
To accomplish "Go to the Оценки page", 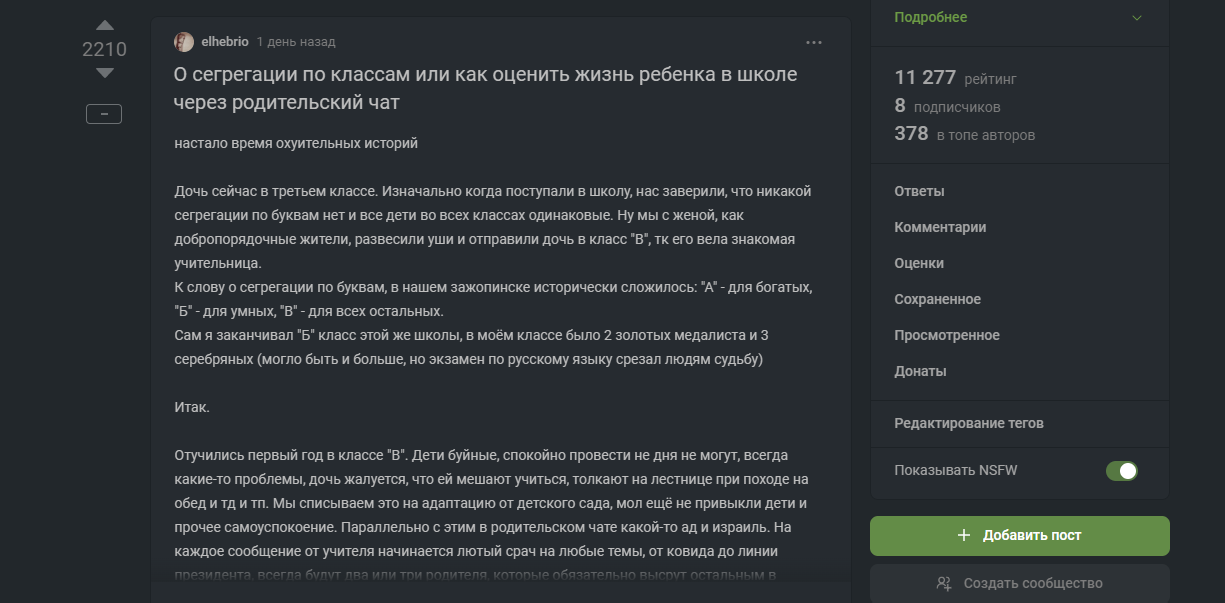I will point(919,263).
